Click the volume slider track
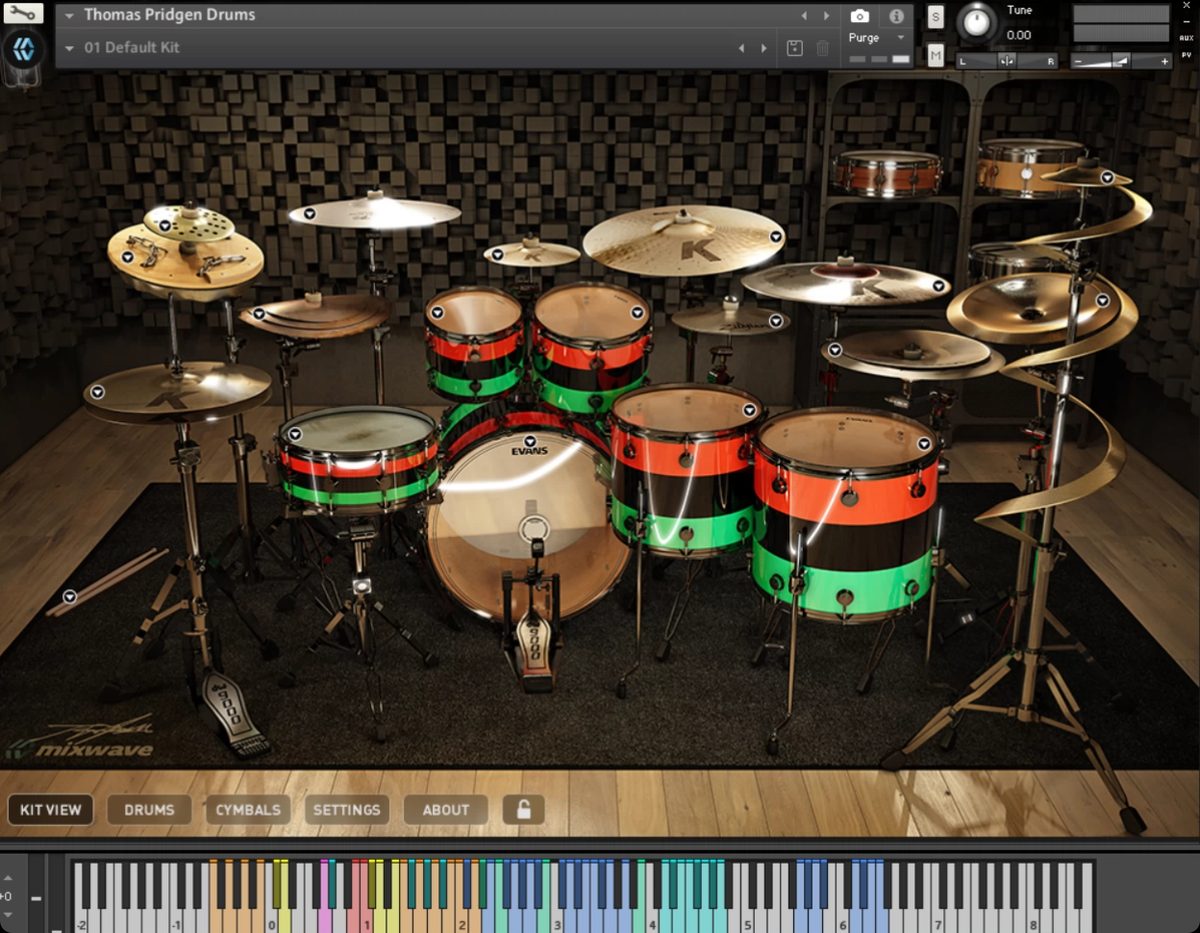1200x933 pixels. click(1121, 61)
